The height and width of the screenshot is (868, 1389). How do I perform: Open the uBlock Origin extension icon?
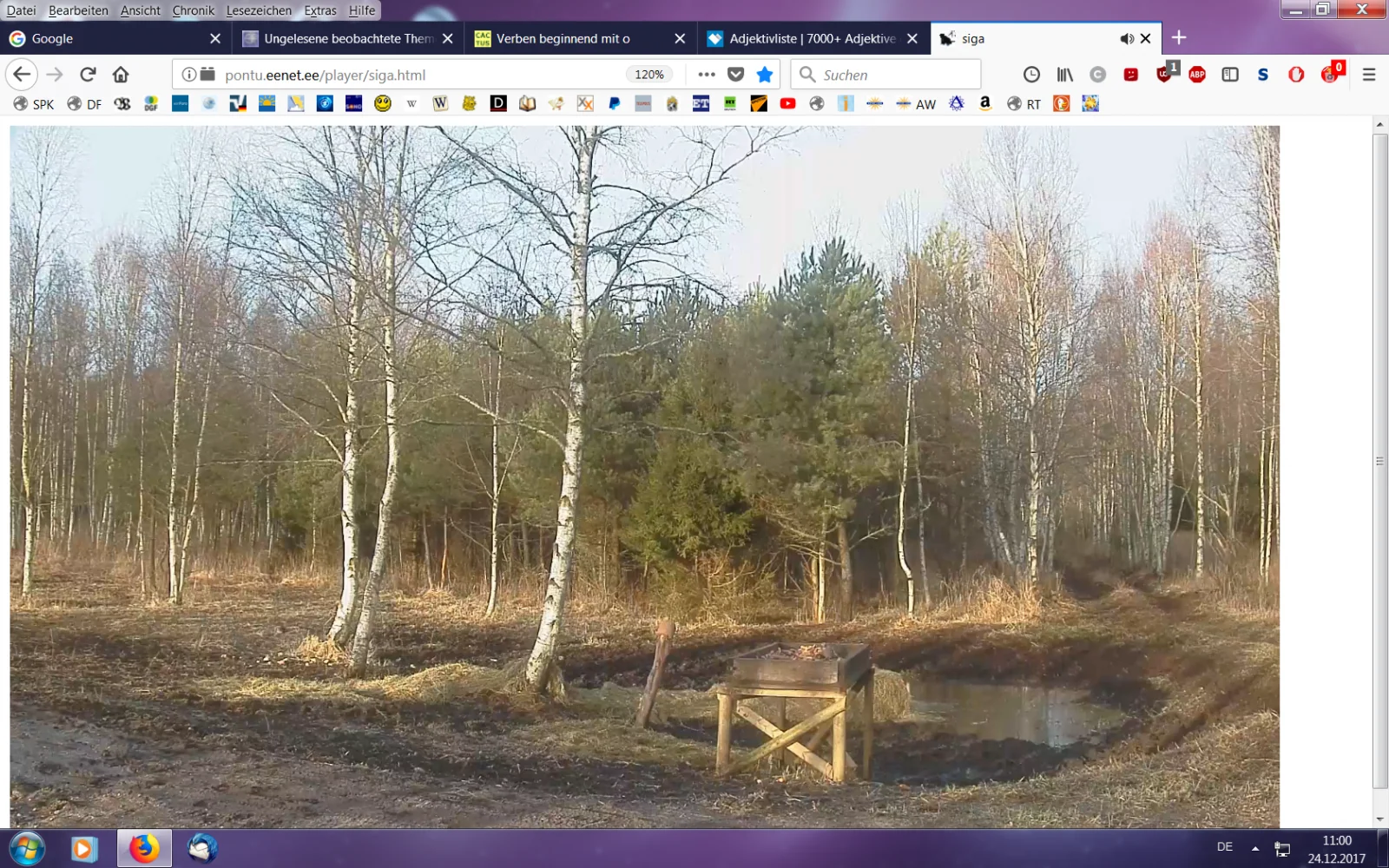coord(1165,74)
